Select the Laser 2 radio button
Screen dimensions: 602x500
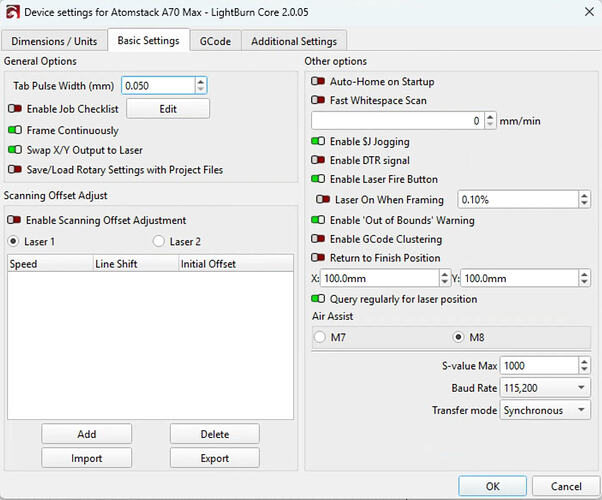click(x=159, y=242)
